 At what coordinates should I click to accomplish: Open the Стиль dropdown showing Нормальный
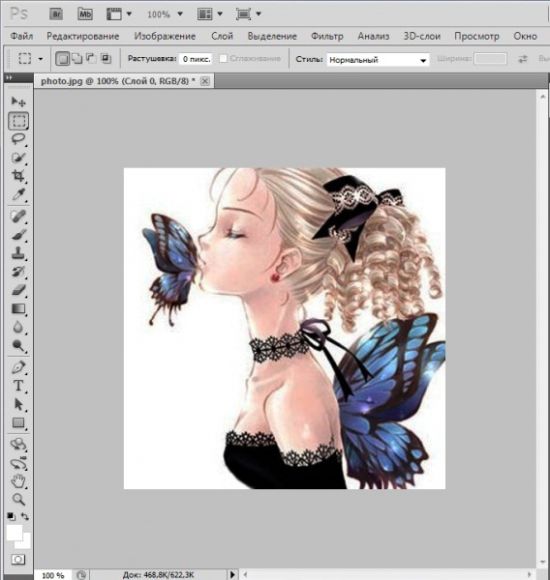(378, 60)
